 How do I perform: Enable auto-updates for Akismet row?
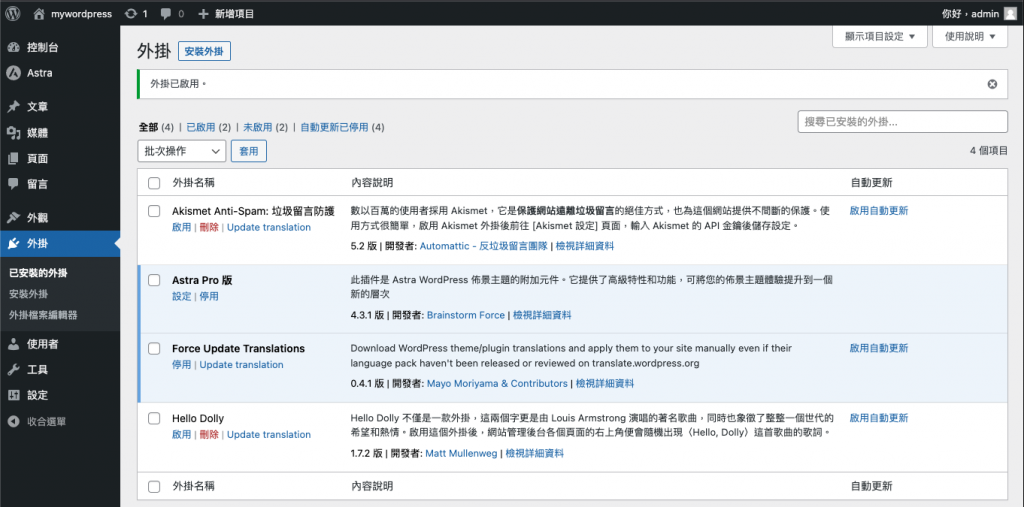pos(879,211)
